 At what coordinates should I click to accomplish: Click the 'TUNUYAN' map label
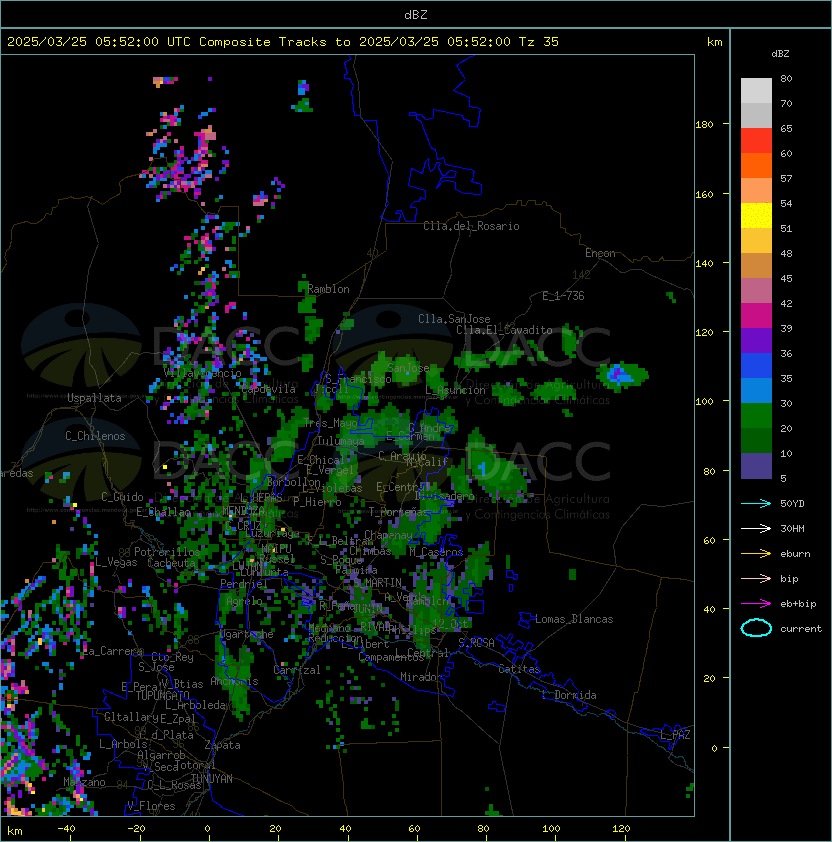tap(212, 779)
